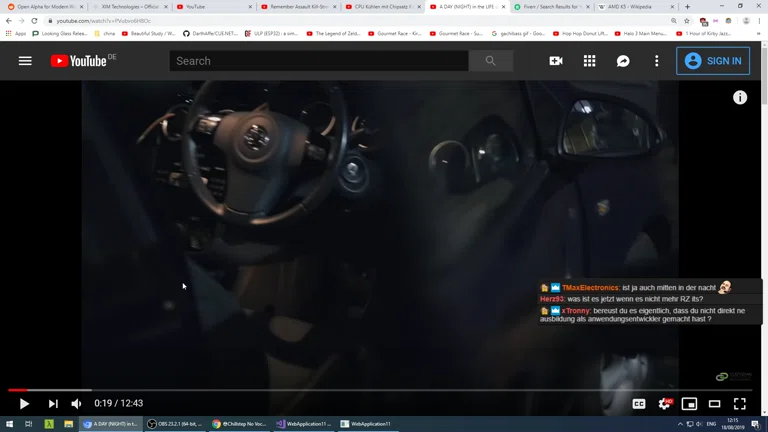Image resolution: width=768 pixels, height=432 pixels.
Task: Open the messages share bubble icon
Action: [x=623, y=61]
